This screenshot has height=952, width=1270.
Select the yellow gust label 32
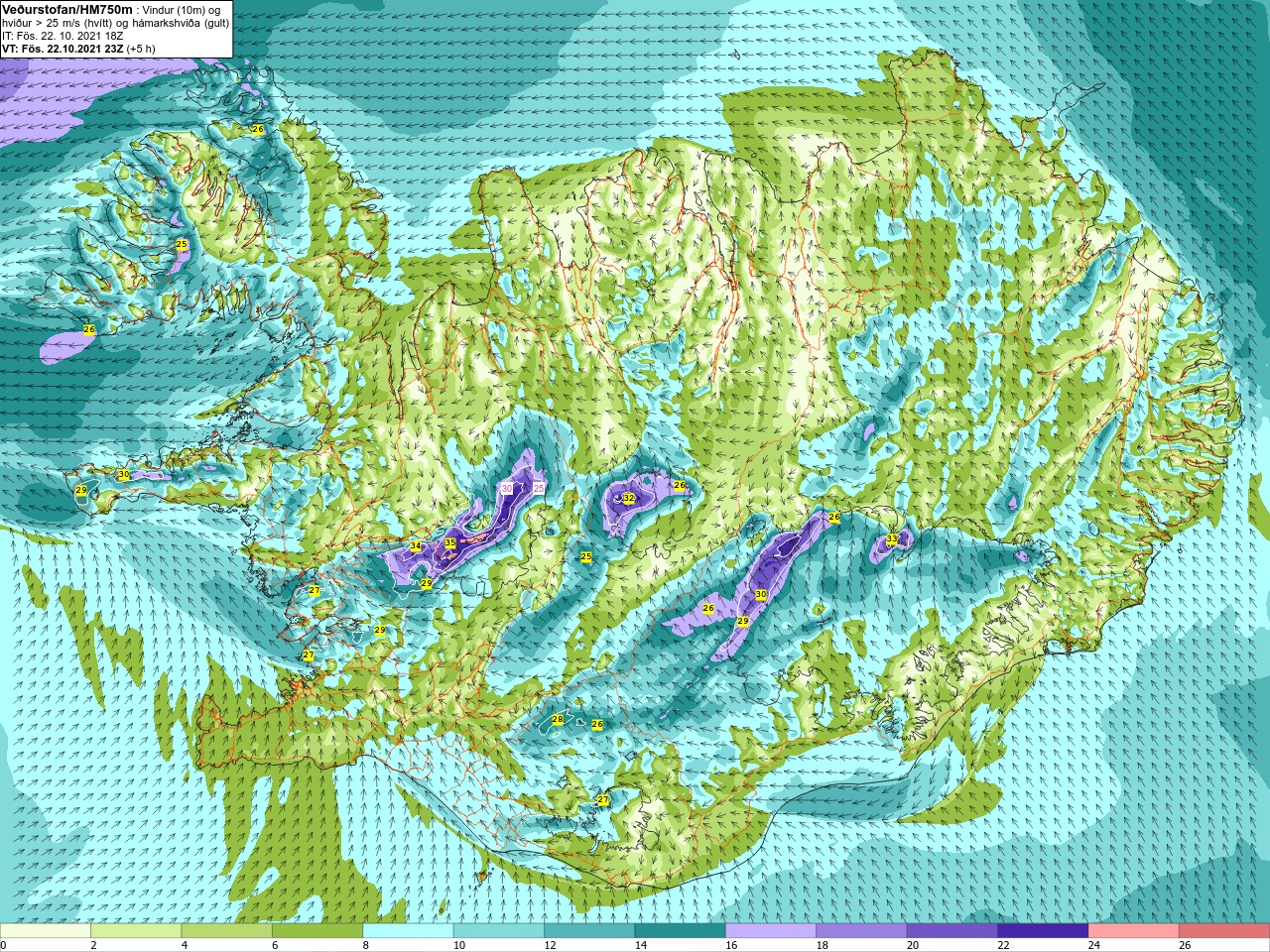click(x=628, y=498)
